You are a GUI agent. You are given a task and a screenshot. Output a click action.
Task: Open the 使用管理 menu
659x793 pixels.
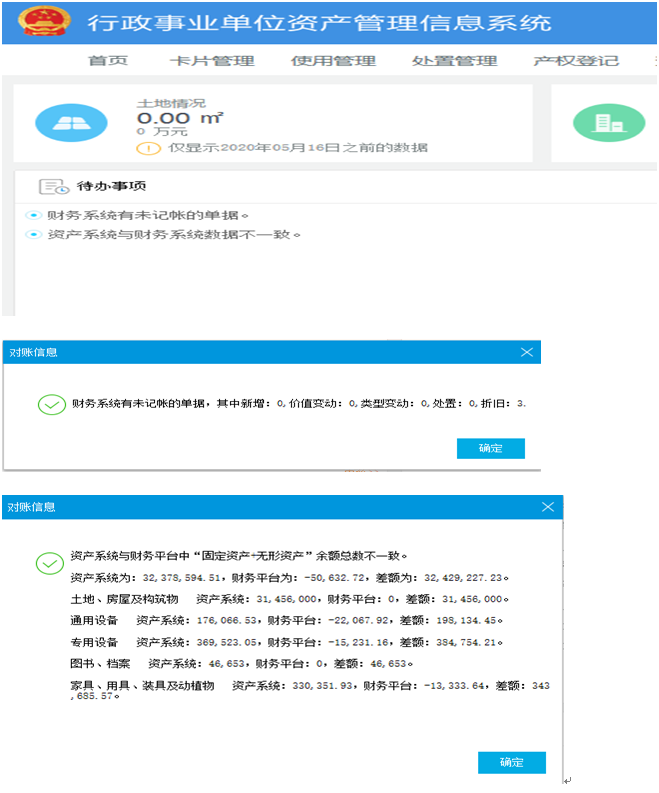coord(333,61)
